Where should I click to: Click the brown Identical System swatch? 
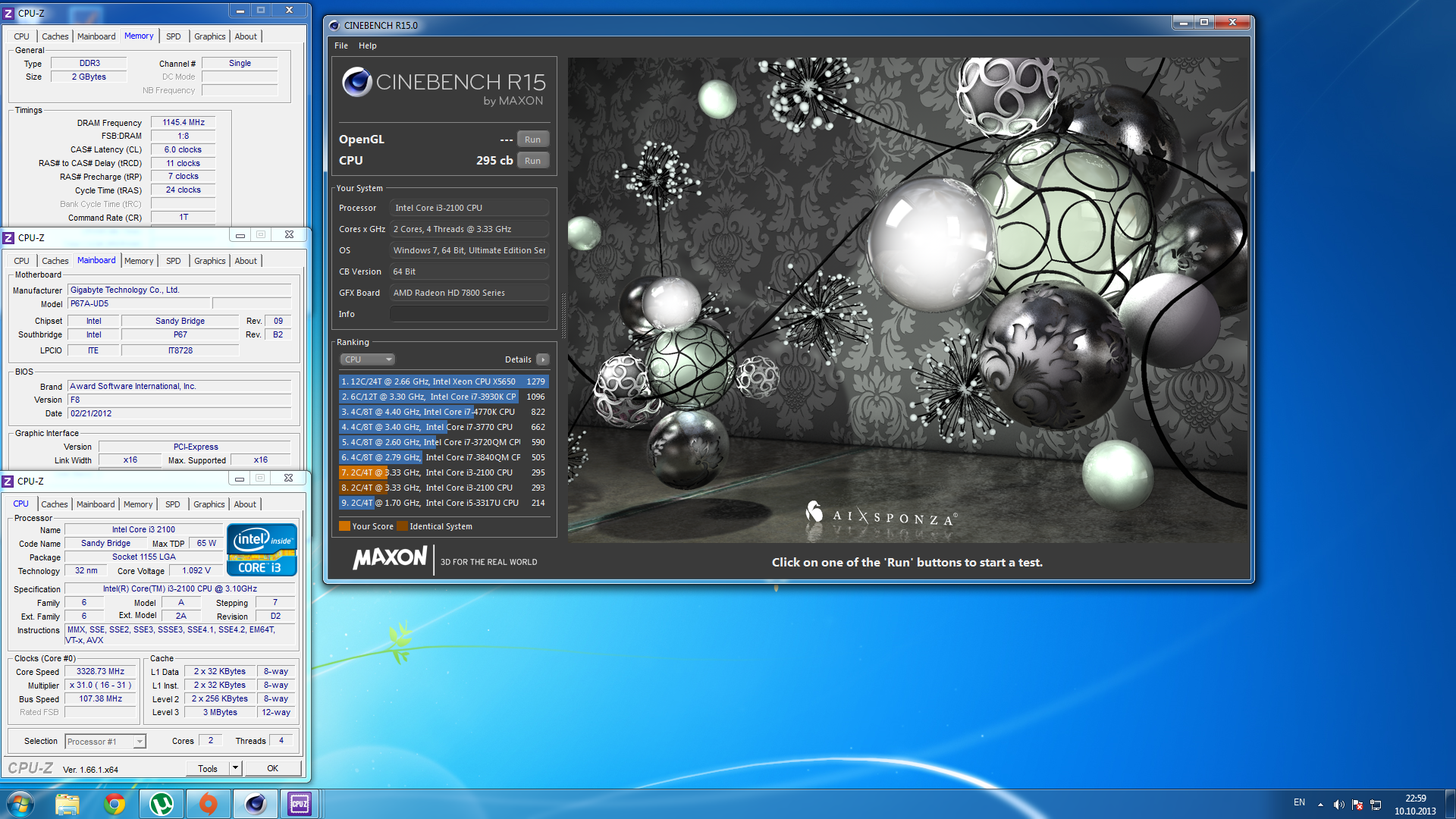click(402, 526)
